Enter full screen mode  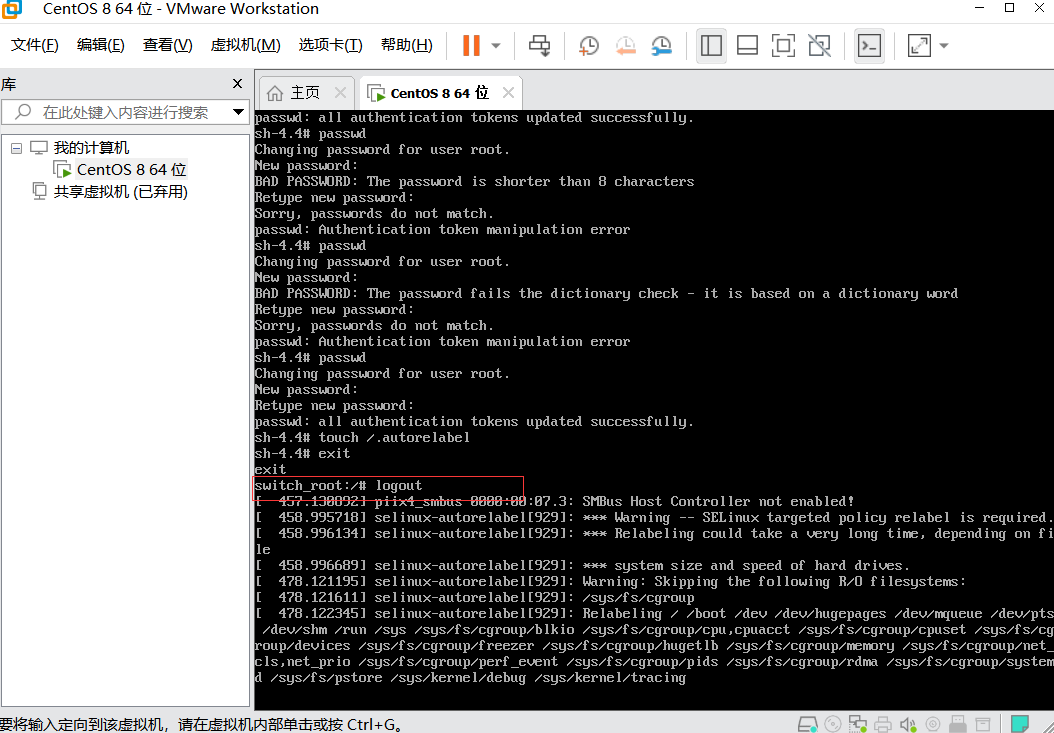click(783, 46)
